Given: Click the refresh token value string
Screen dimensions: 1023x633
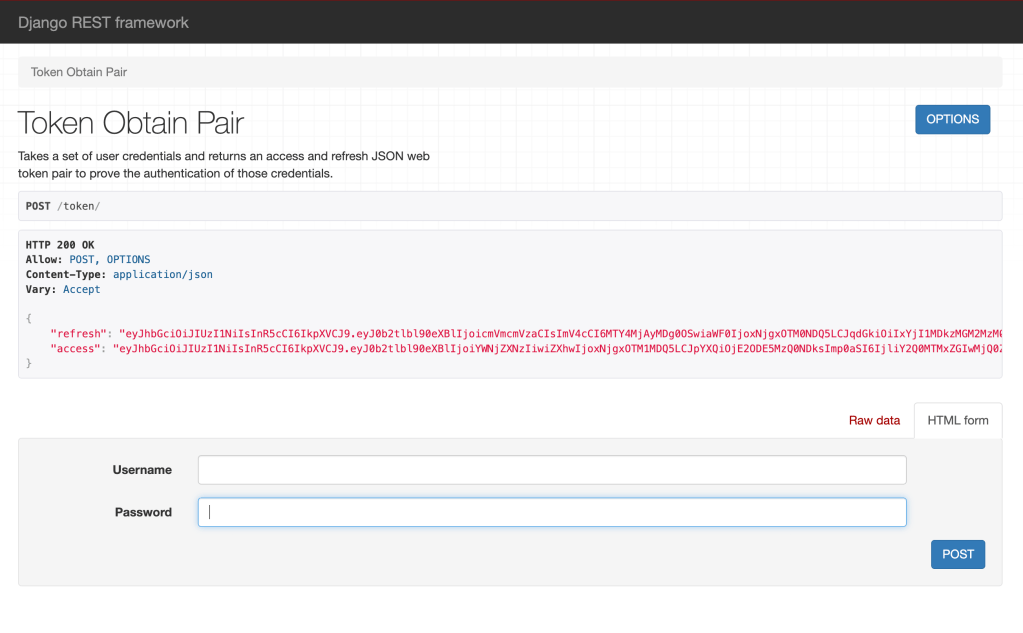Looking at the screenshot, I should (560, 332).
